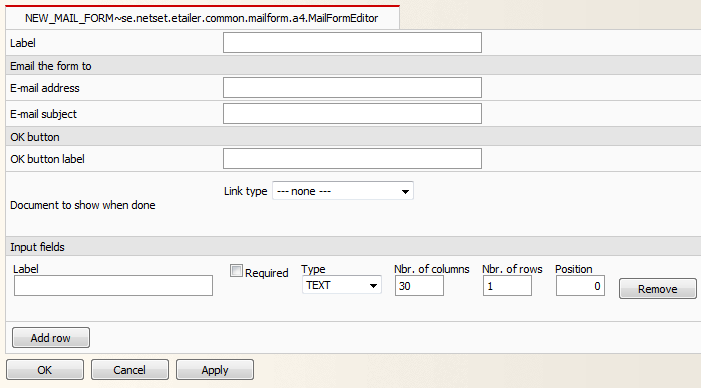
Task: Click the 'E-mail subject' label text
Action: tap(43, 114)
